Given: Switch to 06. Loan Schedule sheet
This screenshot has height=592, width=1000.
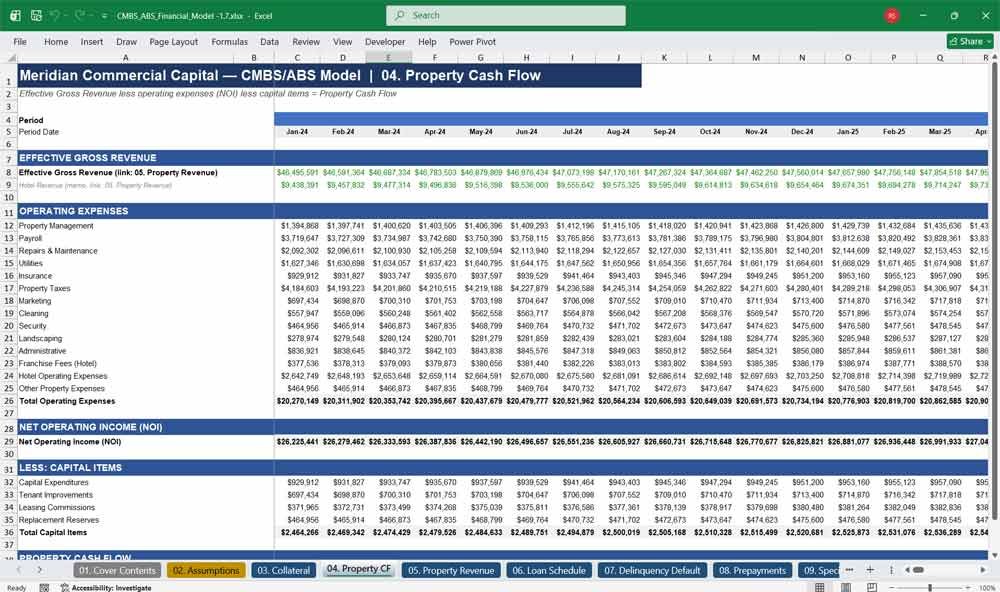Looking at the screenshot, I should (549, 570).
